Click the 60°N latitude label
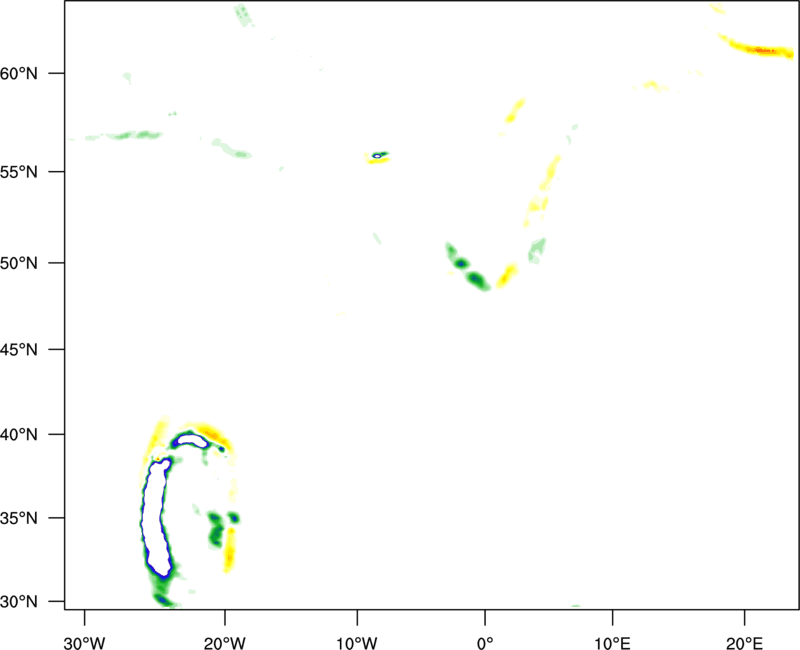Viewport: 800px width, 650px height. pyautogui.click(x=19, y=74)
